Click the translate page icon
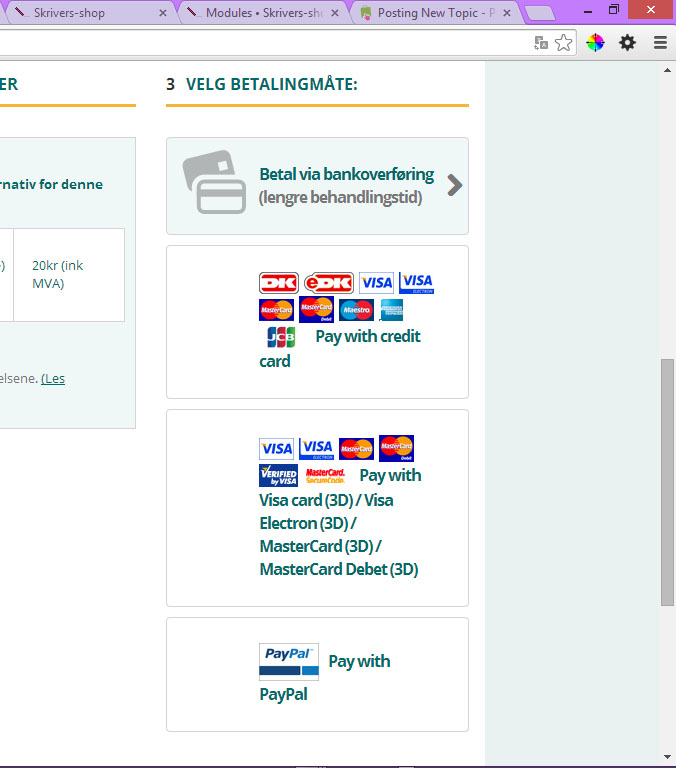The width and height of the screenshot is (676, 768). coord(541,43)
